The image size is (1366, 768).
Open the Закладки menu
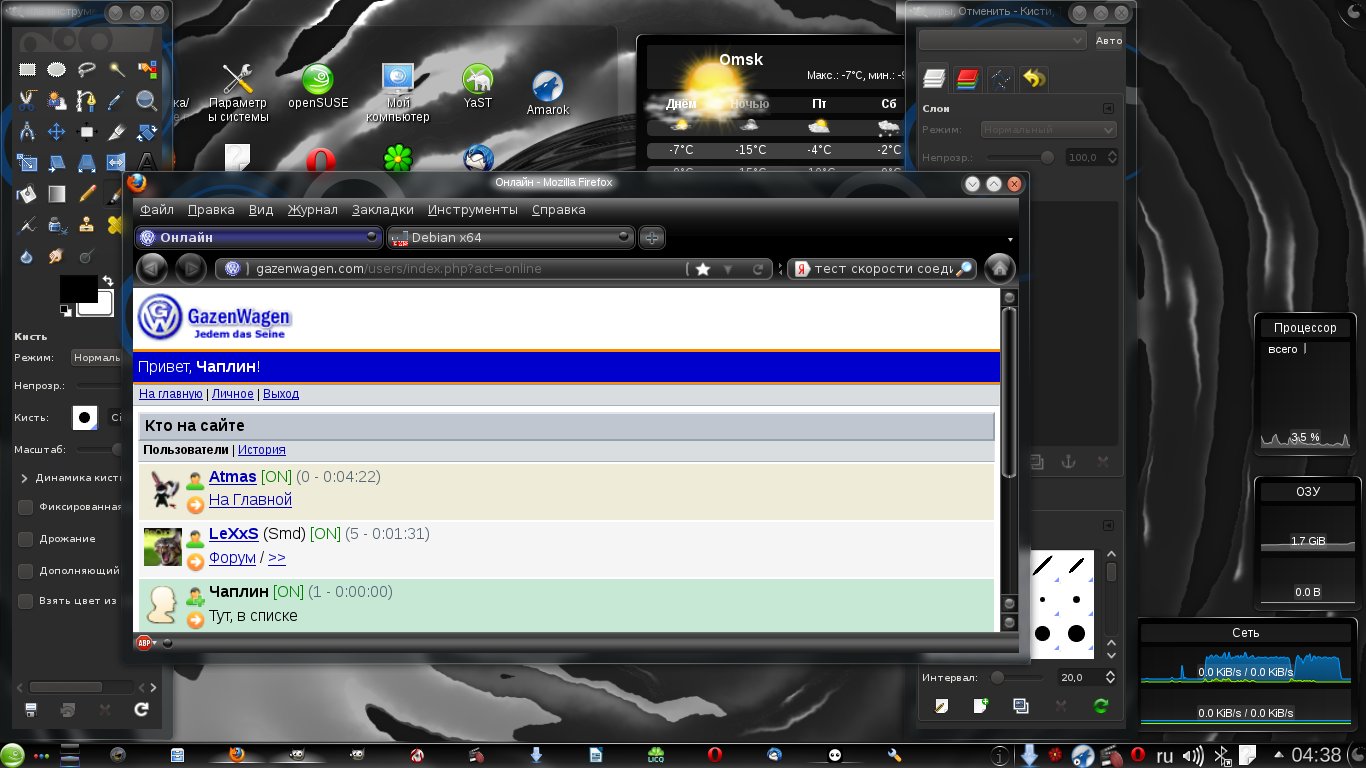[383, 210]
